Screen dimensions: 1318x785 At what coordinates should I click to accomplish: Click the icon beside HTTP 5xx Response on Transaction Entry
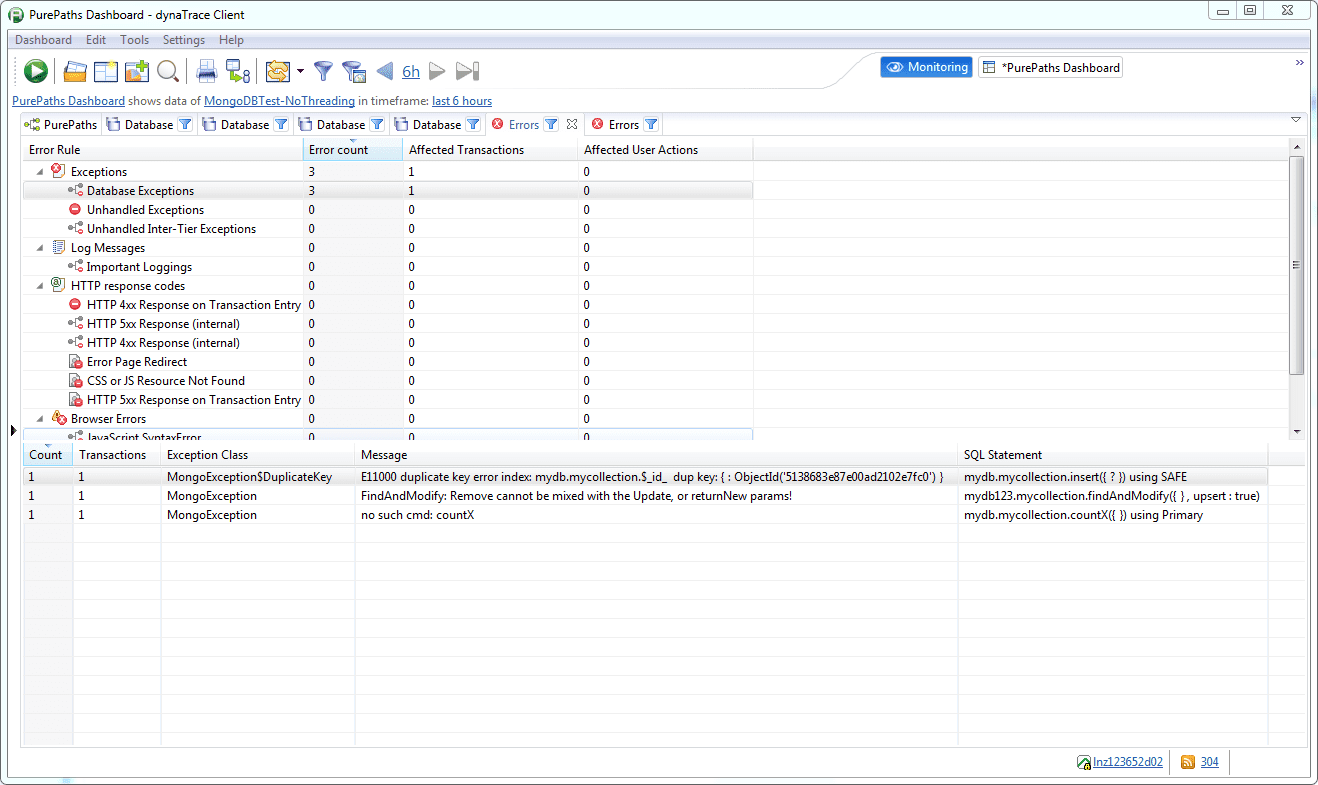click(x=75, y=400)
